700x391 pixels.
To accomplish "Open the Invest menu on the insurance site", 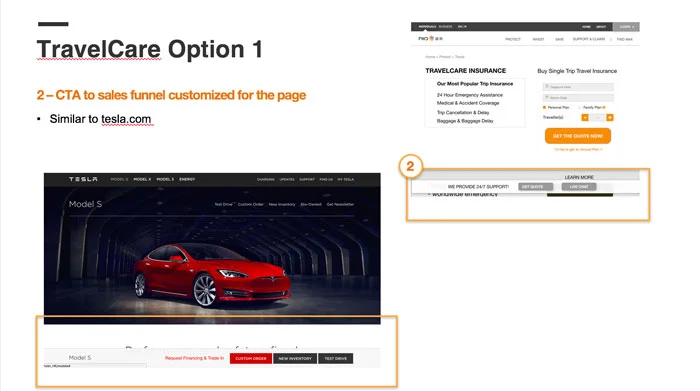I will click(x=538, y=39).
